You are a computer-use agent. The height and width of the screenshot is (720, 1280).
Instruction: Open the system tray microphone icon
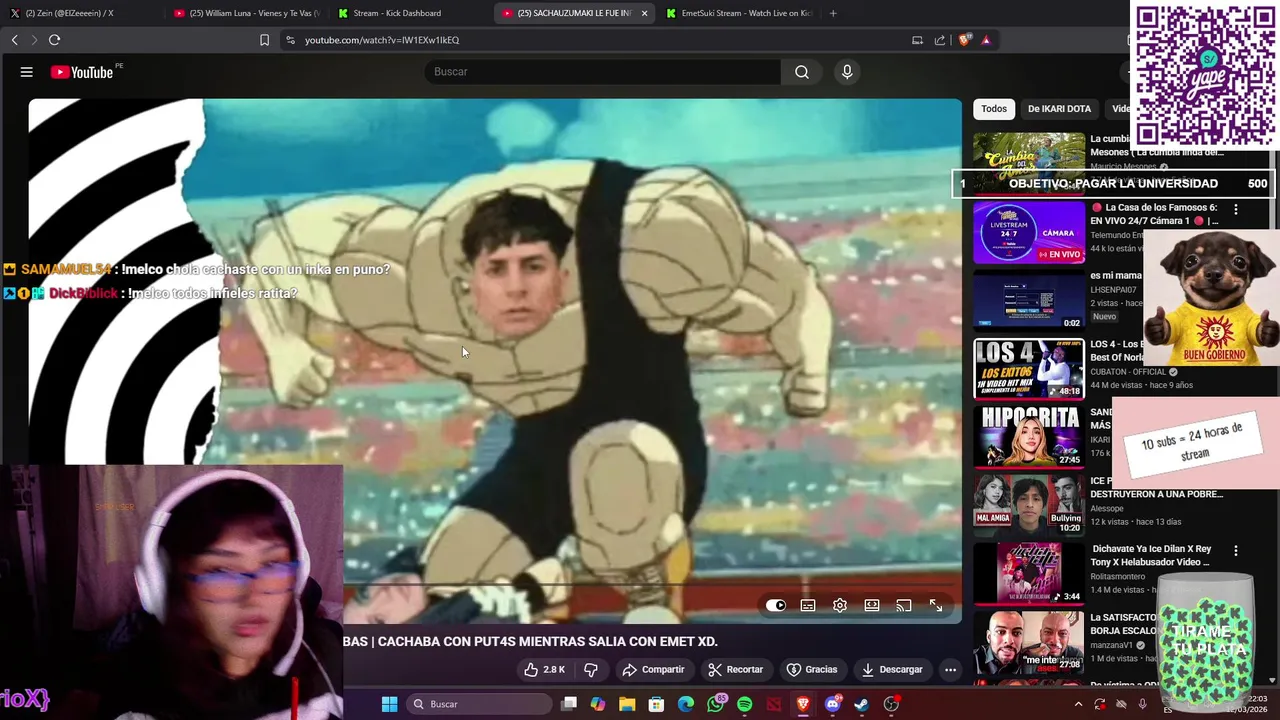point(1142,704)
